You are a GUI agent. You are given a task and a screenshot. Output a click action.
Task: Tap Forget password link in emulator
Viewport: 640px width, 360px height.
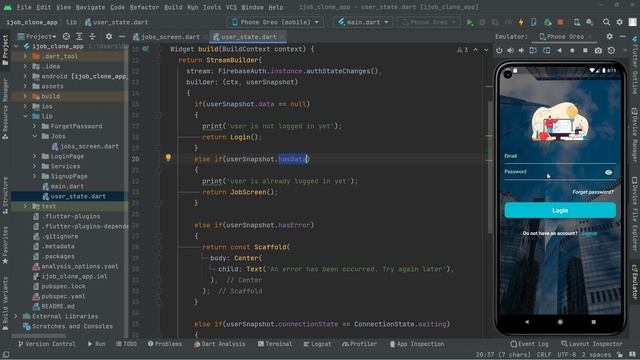click(593, 192)
